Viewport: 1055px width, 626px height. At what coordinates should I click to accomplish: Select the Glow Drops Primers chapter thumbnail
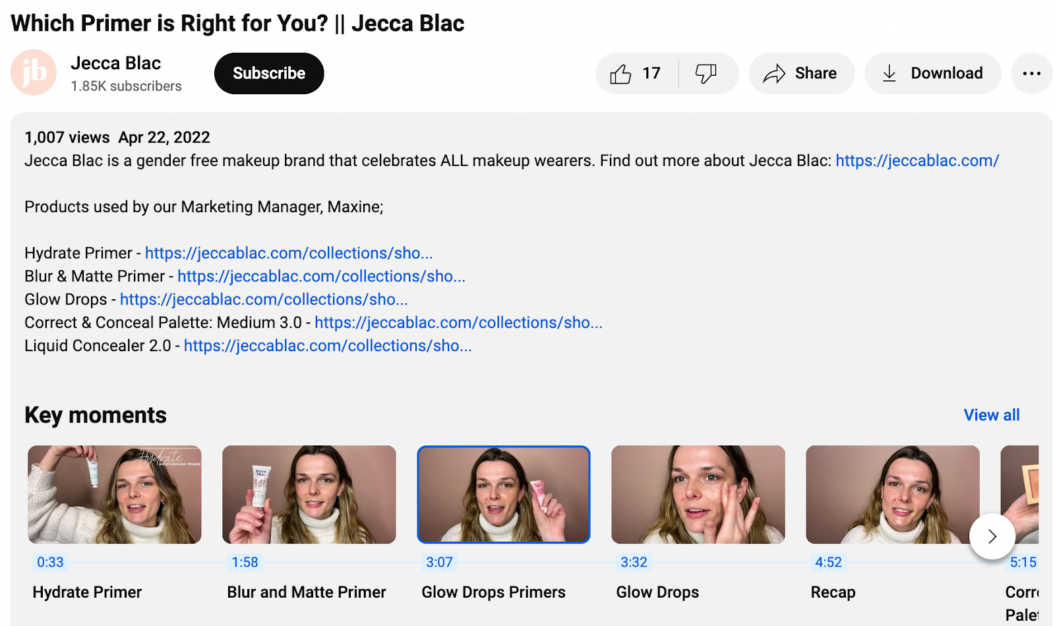tap(503, 494)
